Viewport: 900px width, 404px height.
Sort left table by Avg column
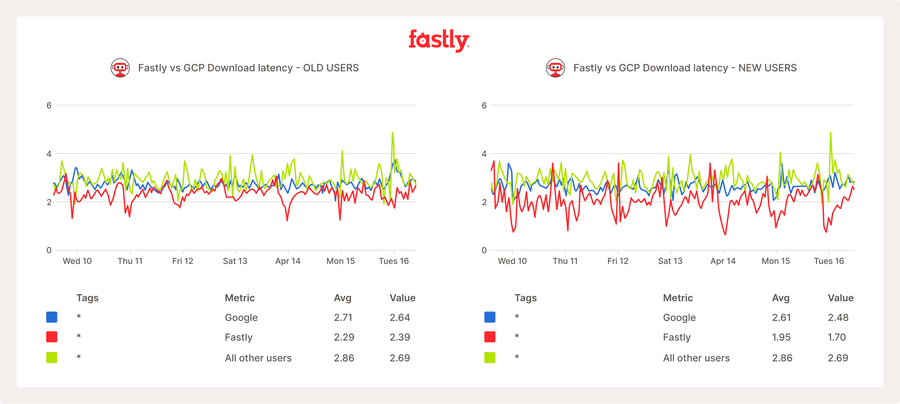(342, 298)
